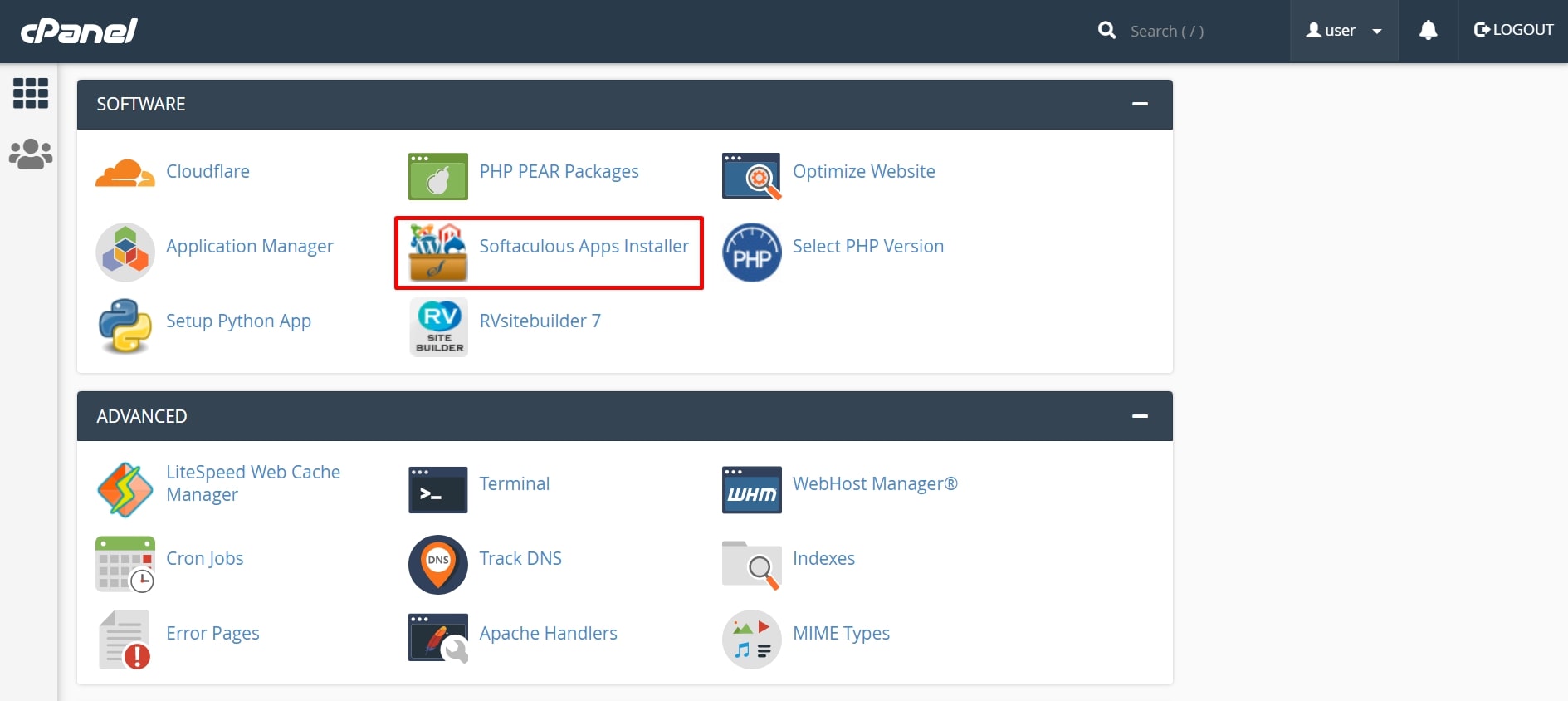
Task: Click the Cron Jobs calendar icon
Action: pyautogui.click(x=125, y=565)
